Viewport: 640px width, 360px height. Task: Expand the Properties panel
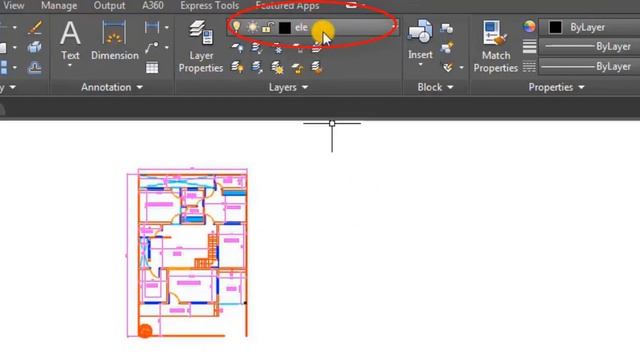tap(556, 87)
